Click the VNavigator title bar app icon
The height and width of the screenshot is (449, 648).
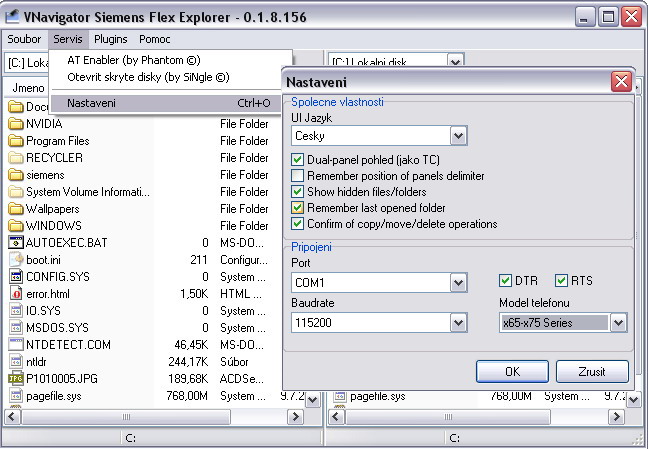click(12, 17)
